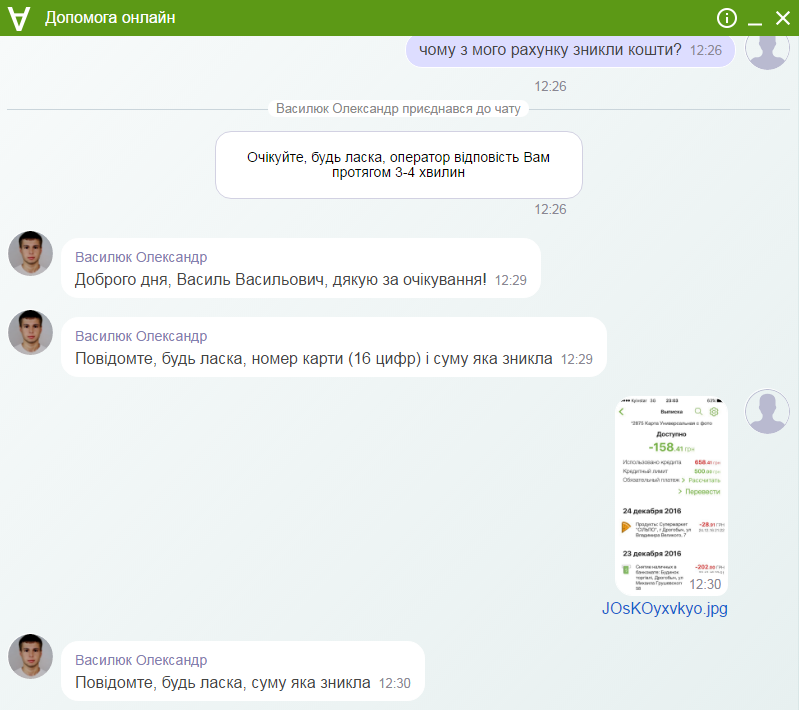Open the JOsKOyxvkyo.jpg file link
Screen dimensions: 799x719
click(664, 608)
